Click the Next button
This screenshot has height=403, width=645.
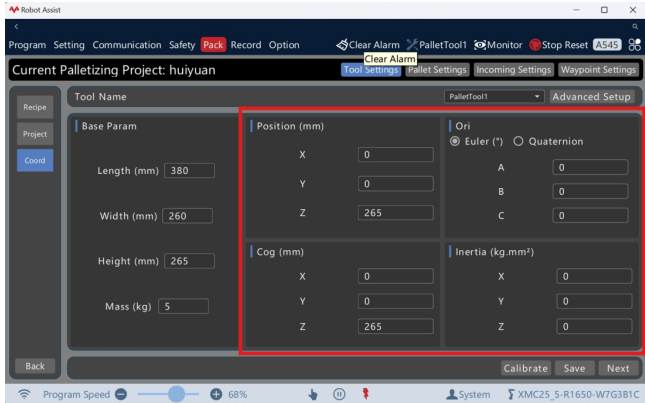tap(618, 368)
